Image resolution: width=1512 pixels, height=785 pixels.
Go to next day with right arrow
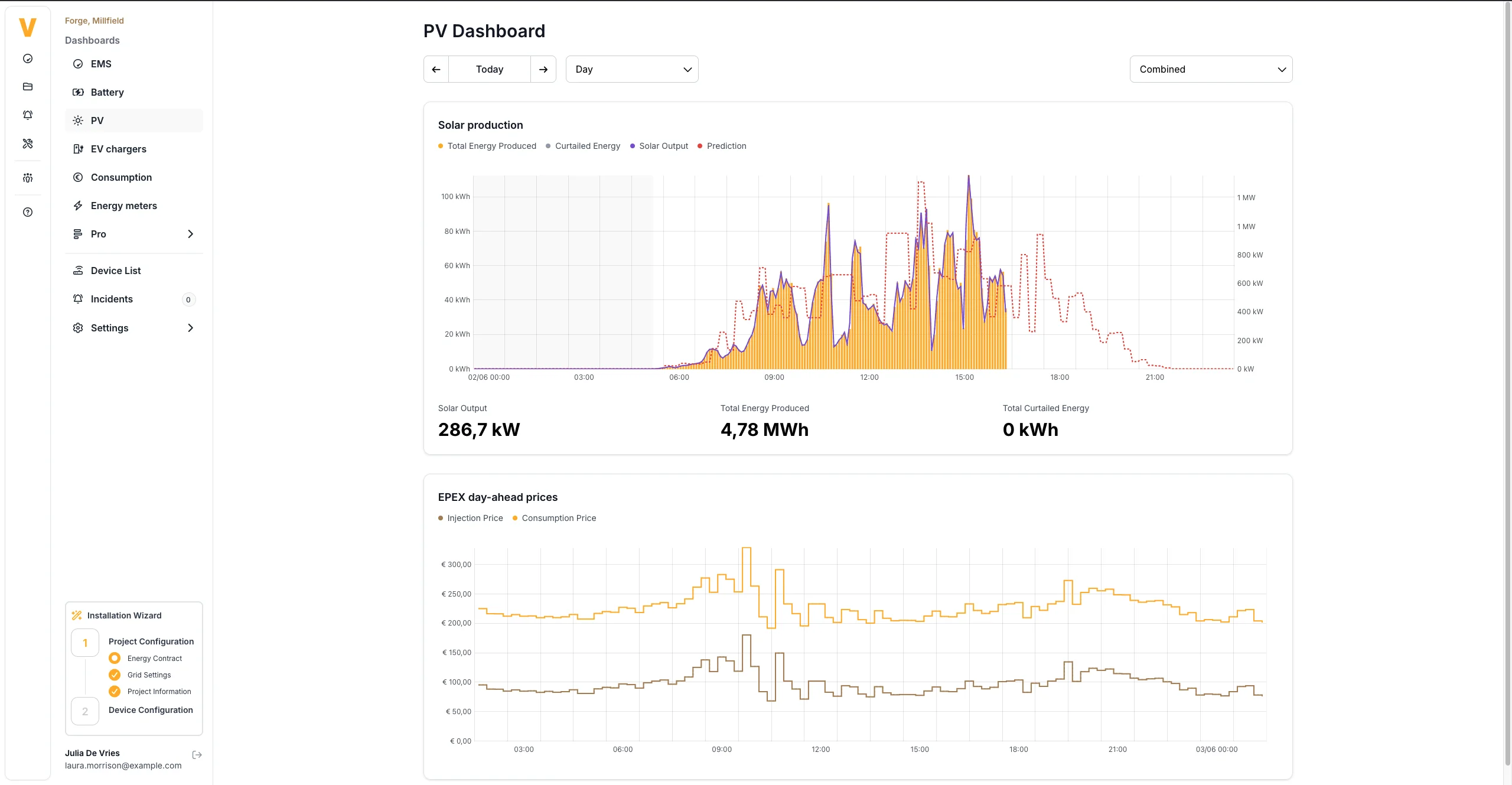[x=543, y=69]
